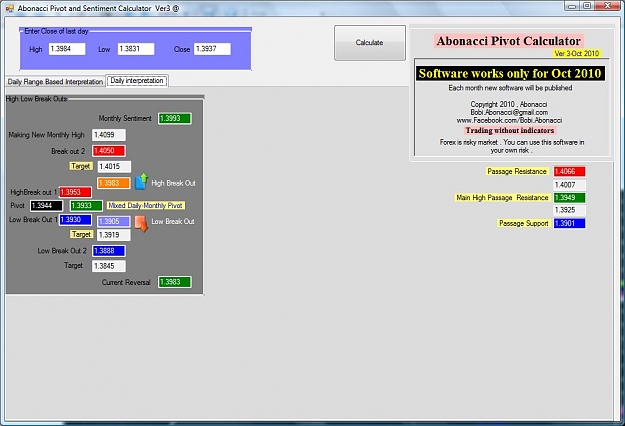Maximize the calculator window
Image resolution: width=625 pixels, height=426 pixels.
[587, 6]
